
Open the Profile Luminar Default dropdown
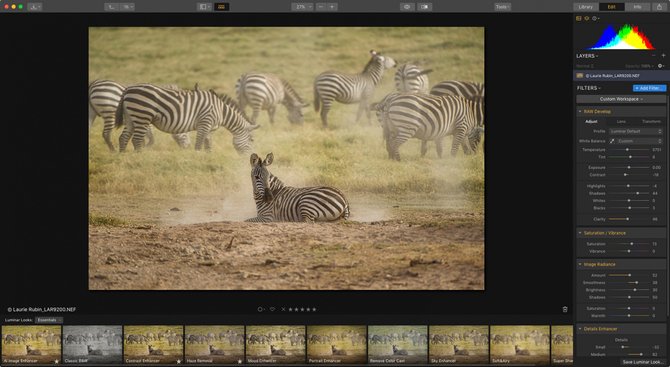[x=636, y=131]
